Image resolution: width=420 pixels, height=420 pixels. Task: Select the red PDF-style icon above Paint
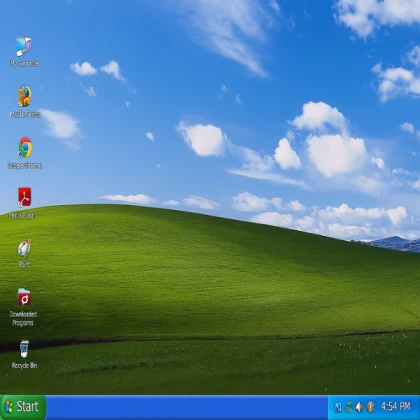pyautogui.click(x=24, y=197)
